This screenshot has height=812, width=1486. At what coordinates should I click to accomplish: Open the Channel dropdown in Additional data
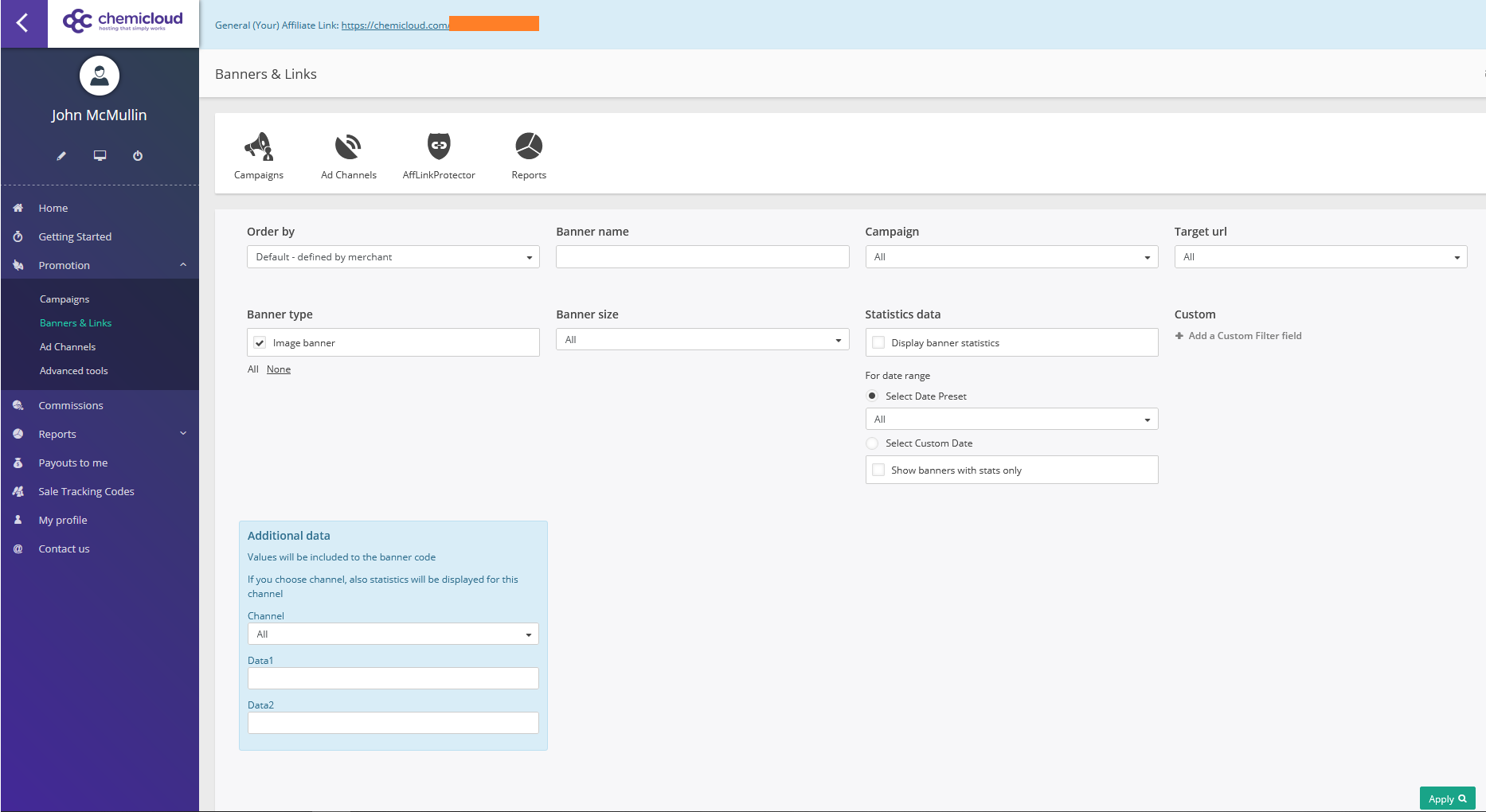tap(393, 634)
